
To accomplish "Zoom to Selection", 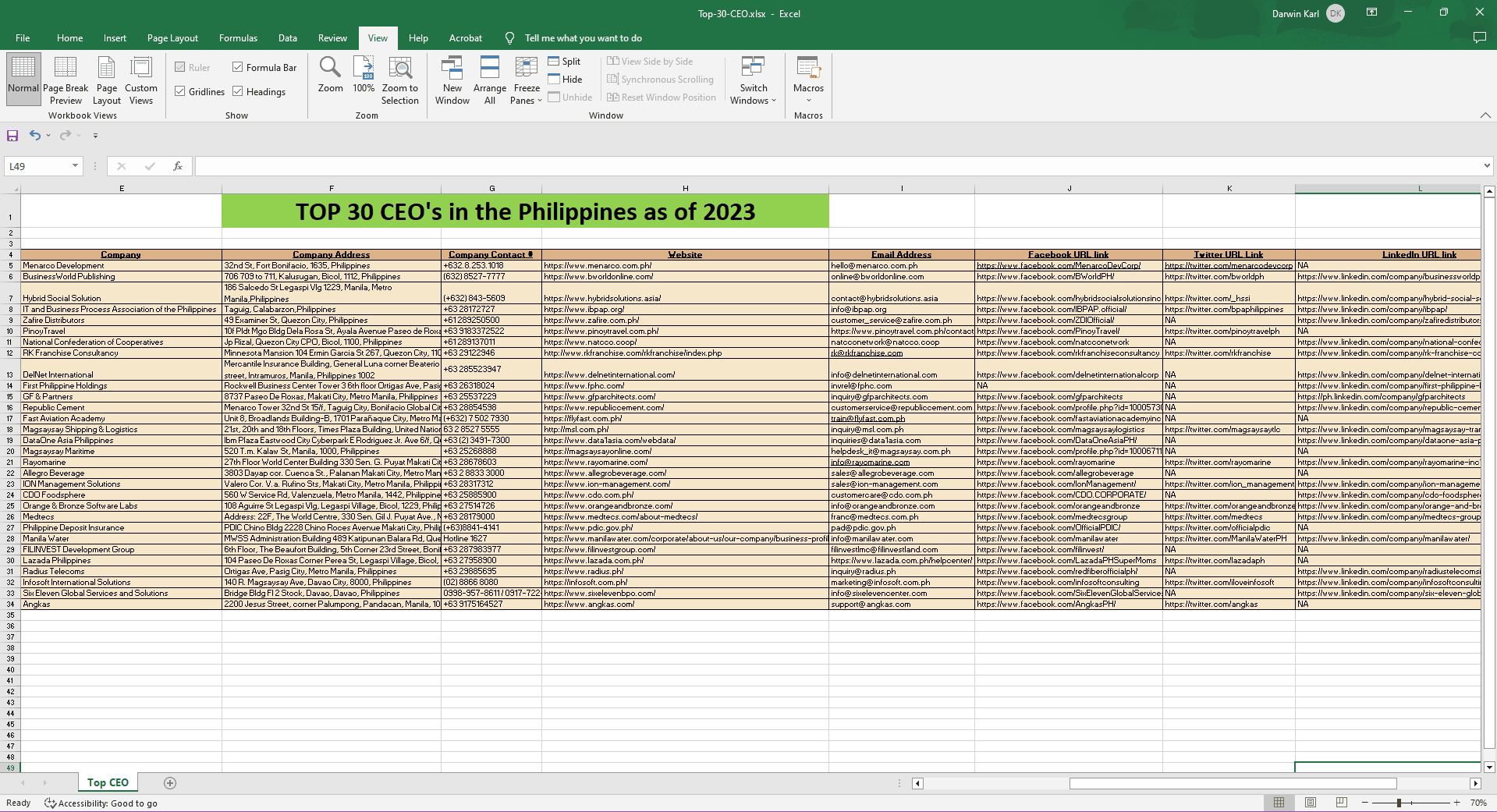I will 400,79.
